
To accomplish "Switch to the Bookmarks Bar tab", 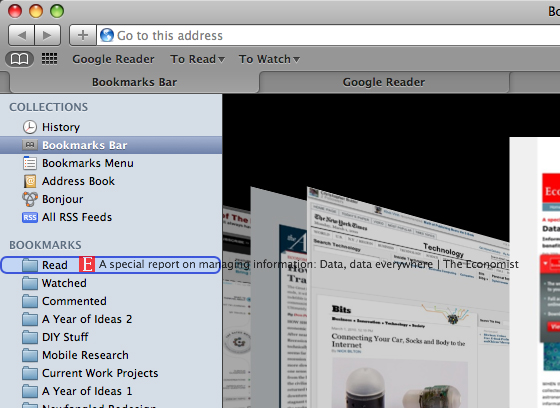I will tap(134, 82).
